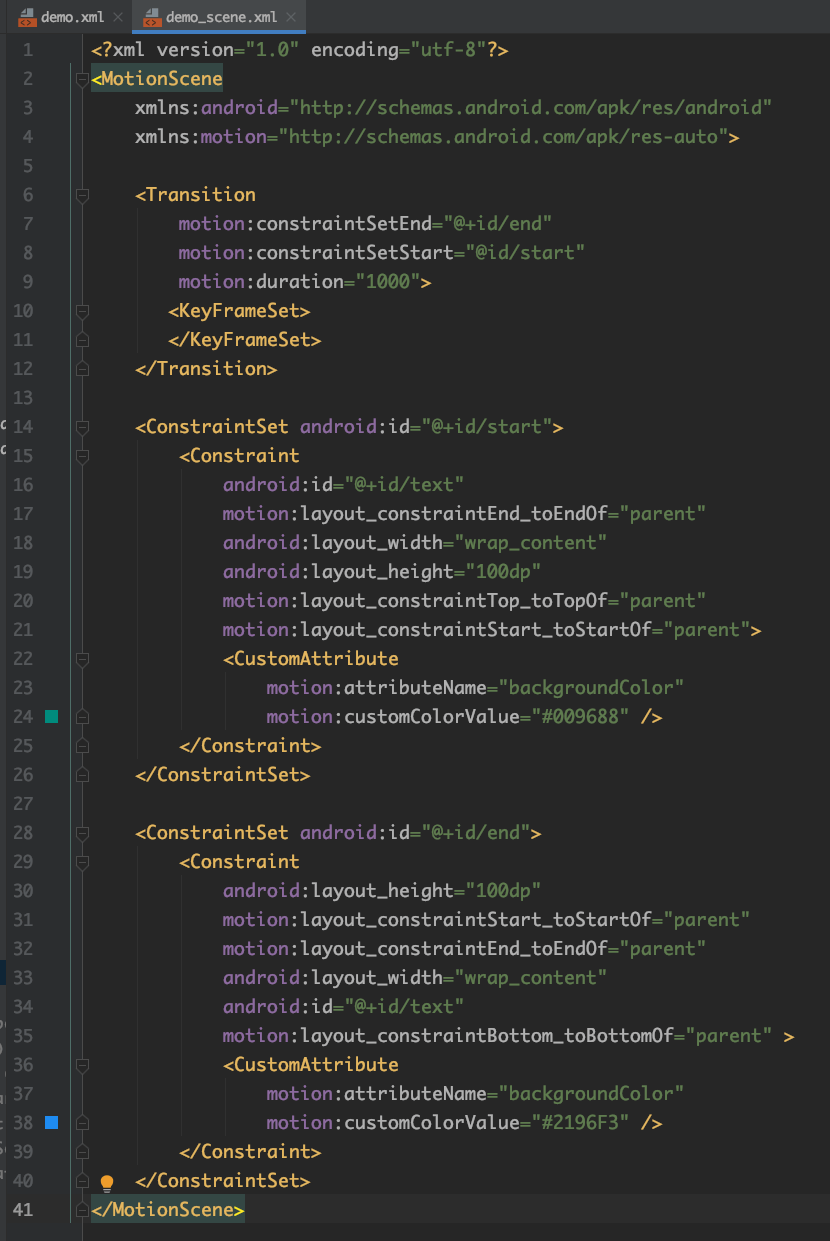Viewport: 830px width, 1241px height.
Task: Click the <Transition tag name
Action: coord(196,194)
